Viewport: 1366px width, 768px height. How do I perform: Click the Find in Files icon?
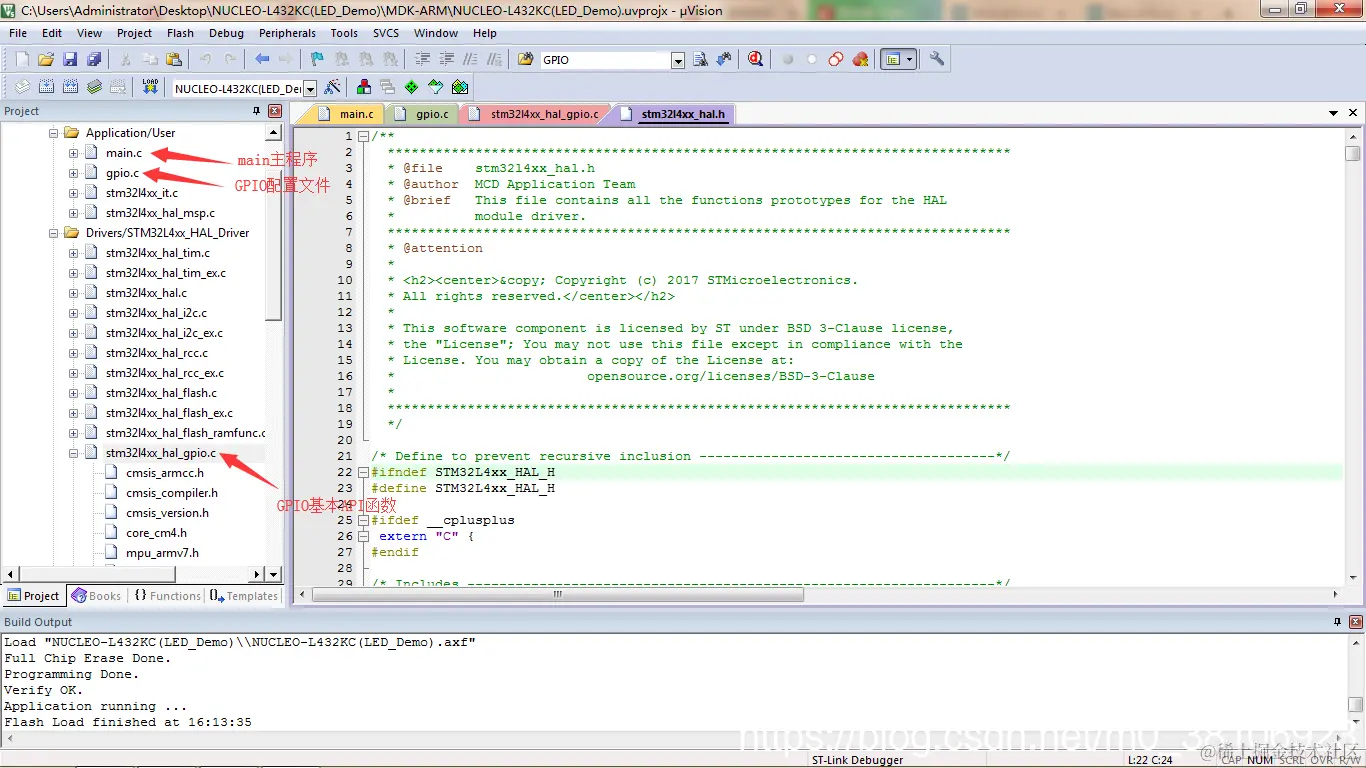click(x=526, y=60)
